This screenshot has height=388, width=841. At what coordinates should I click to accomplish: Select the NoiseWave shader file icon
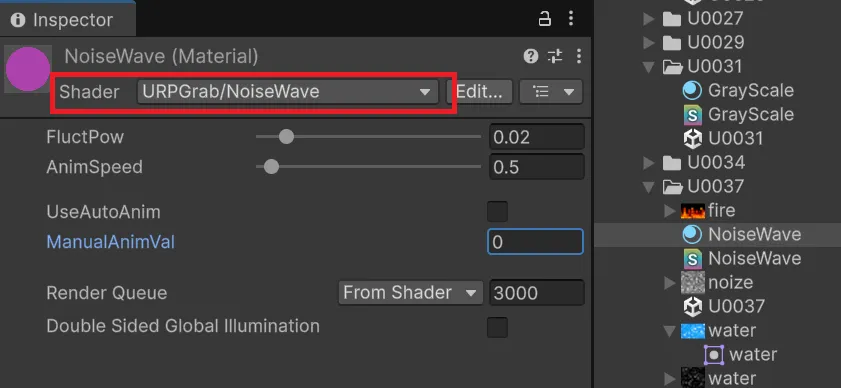coord(692,259)
